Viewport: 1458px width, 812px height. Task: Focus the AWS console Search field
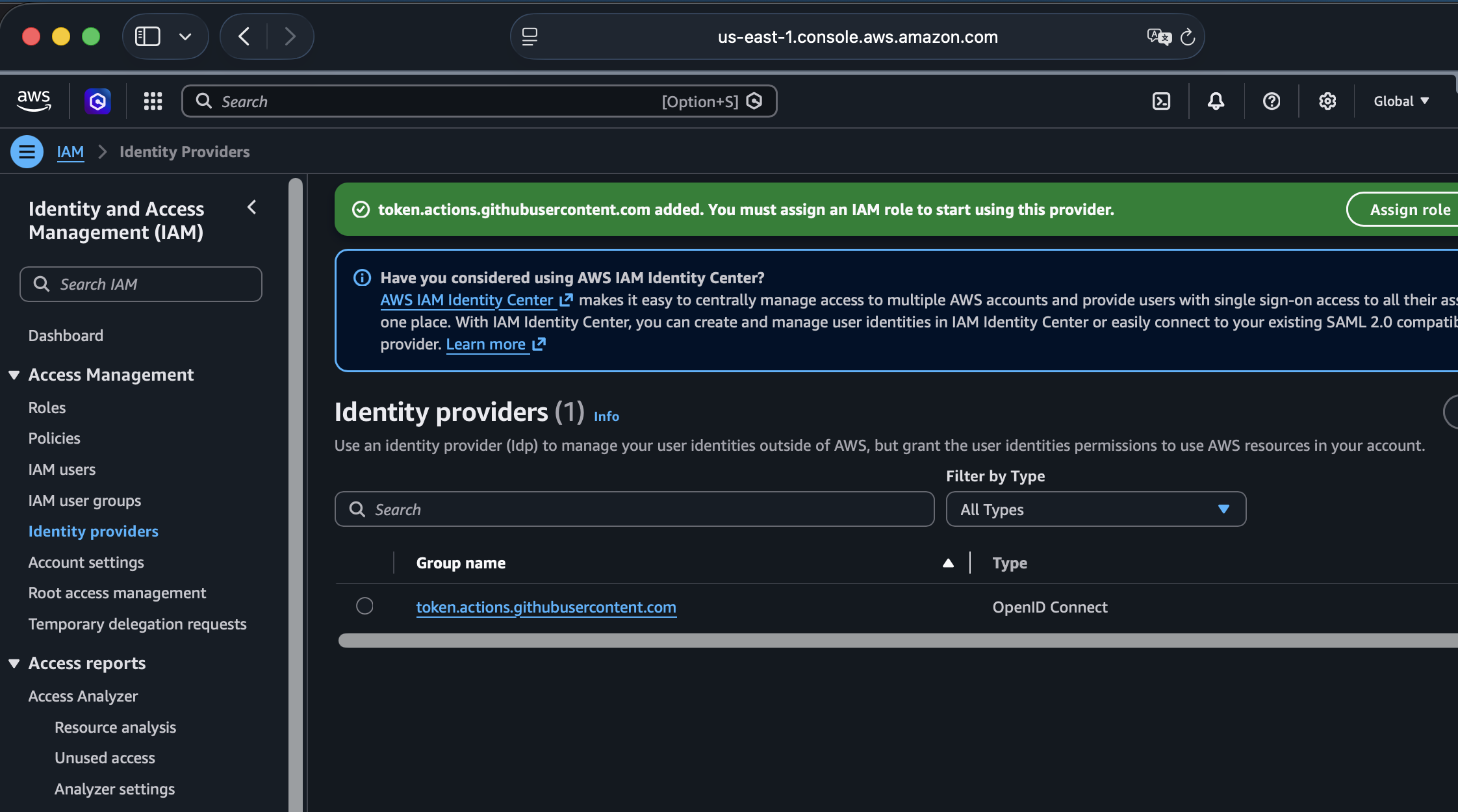pyautogui.click(x=479, y=101)
